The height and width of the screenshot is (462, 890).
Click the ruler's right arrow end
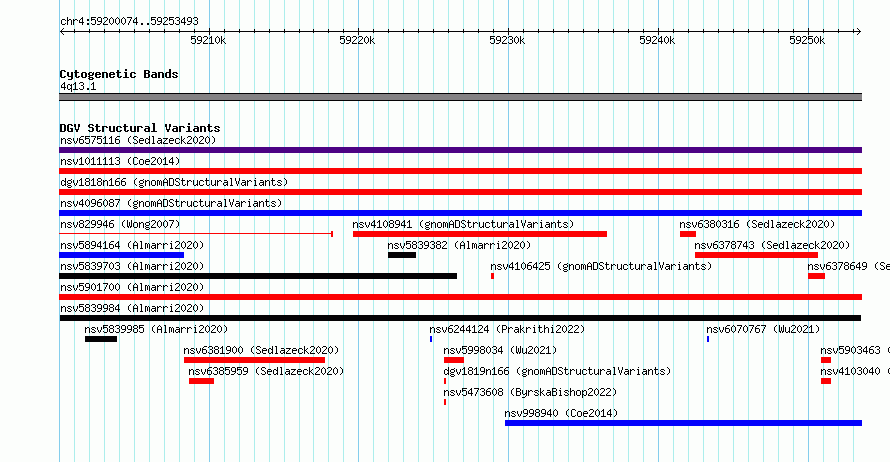pos(859,31)
